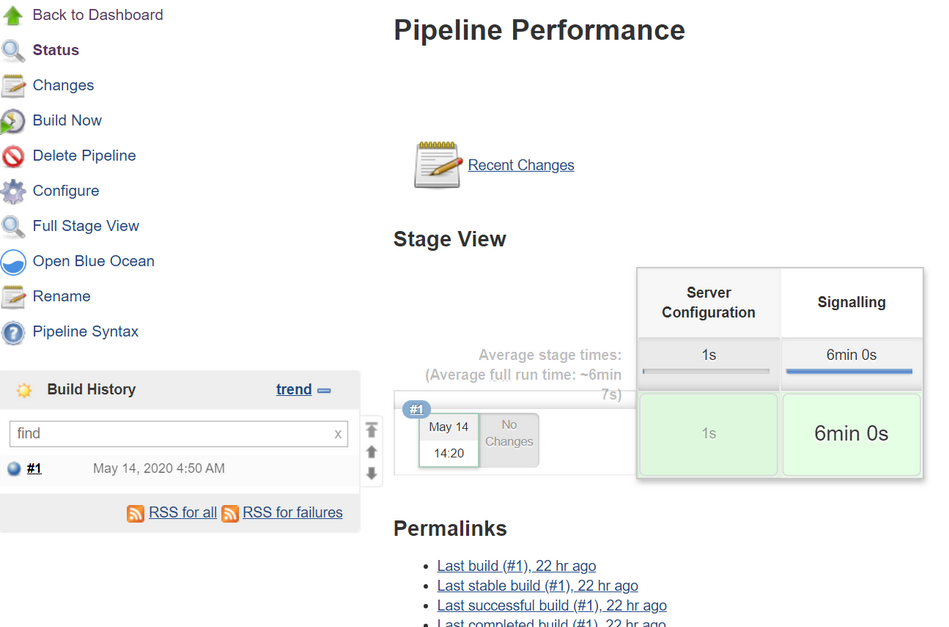
Task: Open the Changes menu item
Action: tap(63, 86)
